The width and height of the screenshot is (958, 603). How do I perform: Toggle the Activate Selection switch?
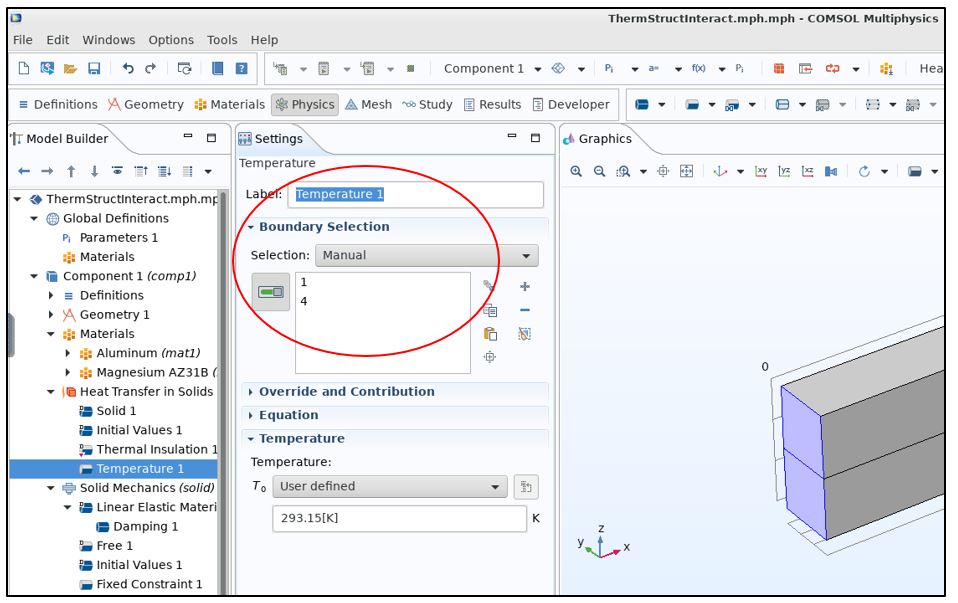tap(271, 292)
